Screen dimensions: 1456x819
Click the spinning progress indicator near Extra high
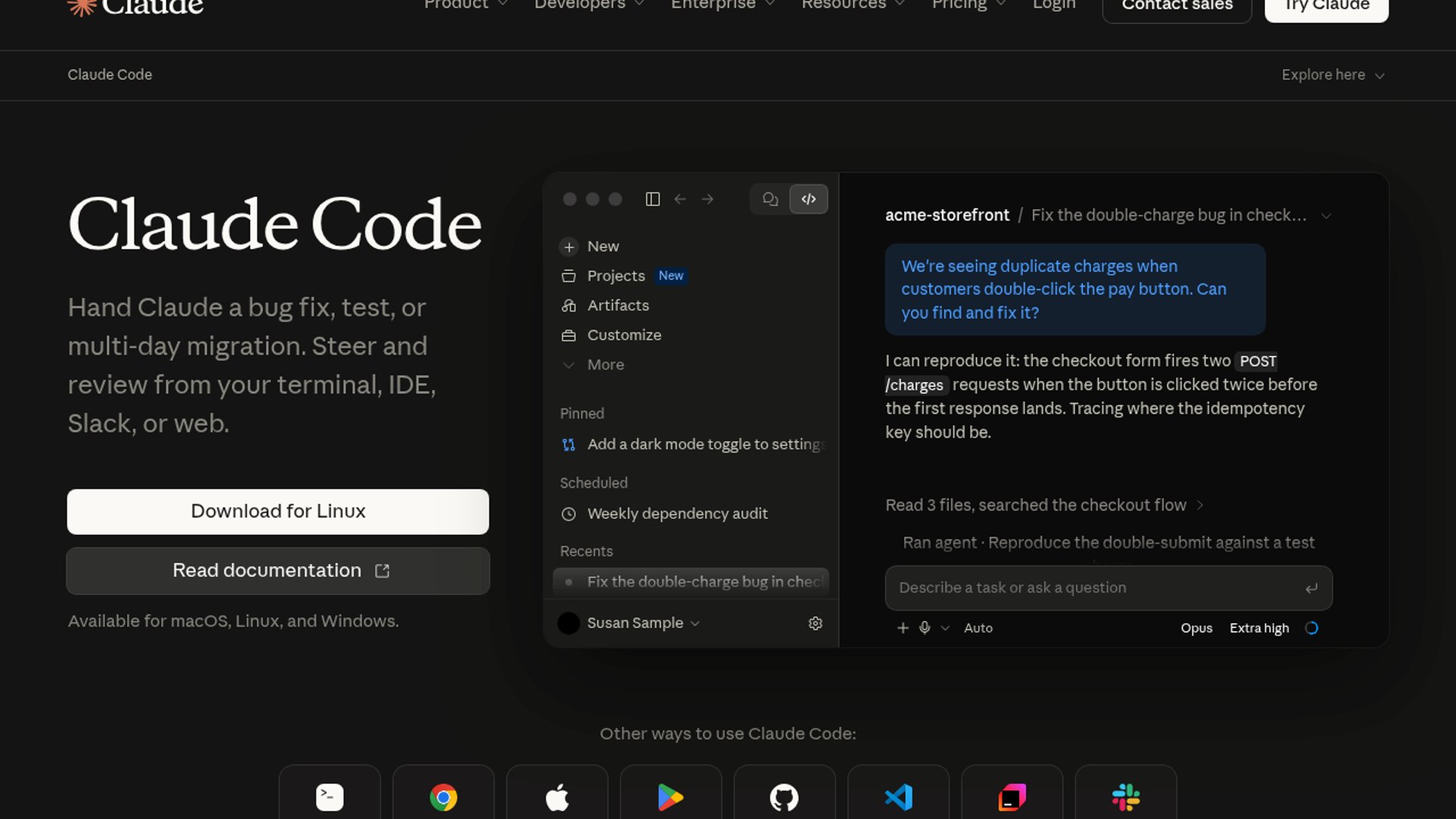[1312, 628]
